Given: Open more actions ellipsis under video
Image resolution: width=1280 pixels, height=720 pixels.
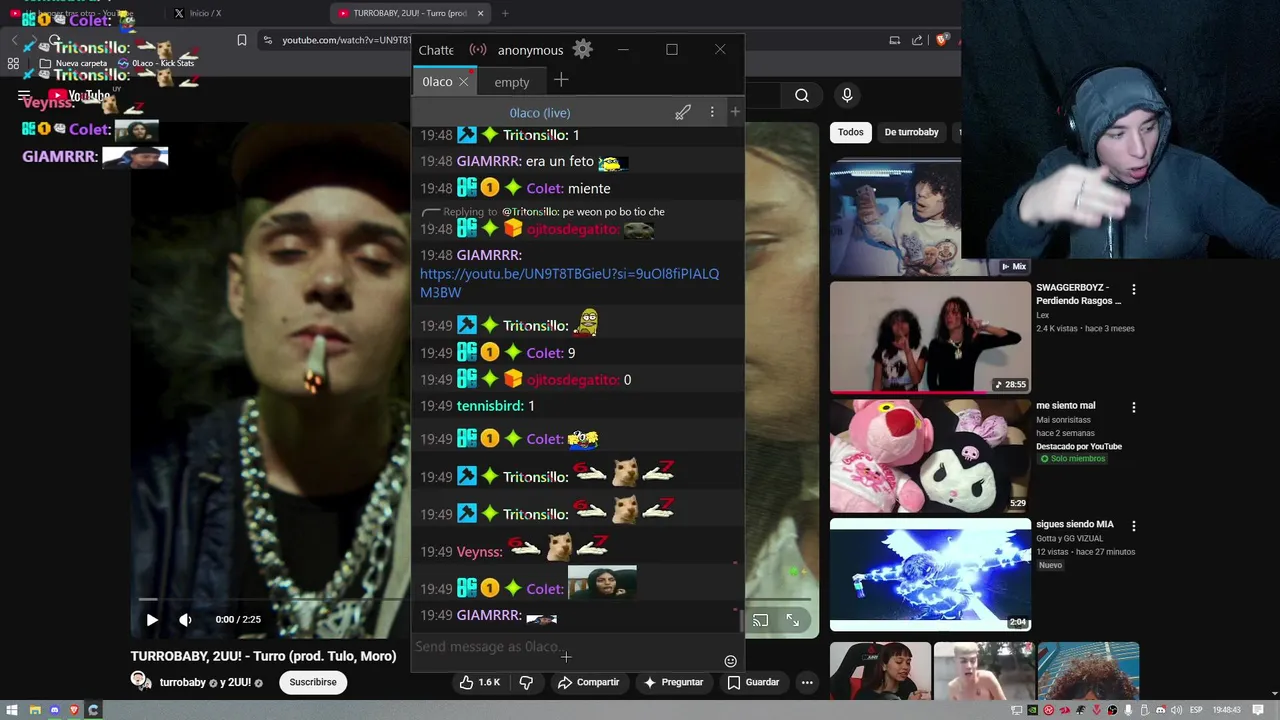Looking at the screenshot, I should pos(807,682).
